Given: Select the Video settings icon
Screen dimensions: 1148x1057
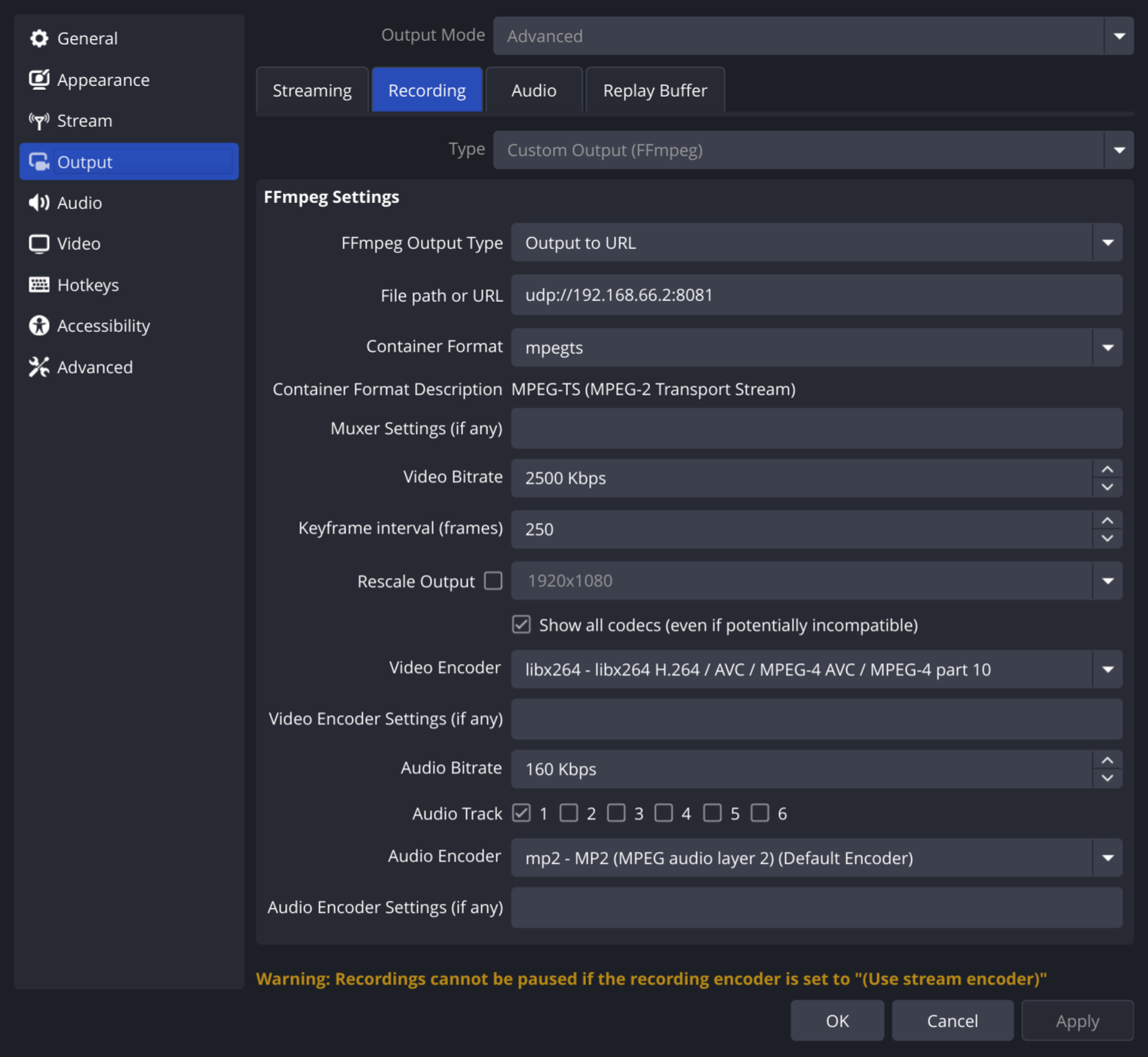Looking at the screenshot, I should click(x=38, y=243).
